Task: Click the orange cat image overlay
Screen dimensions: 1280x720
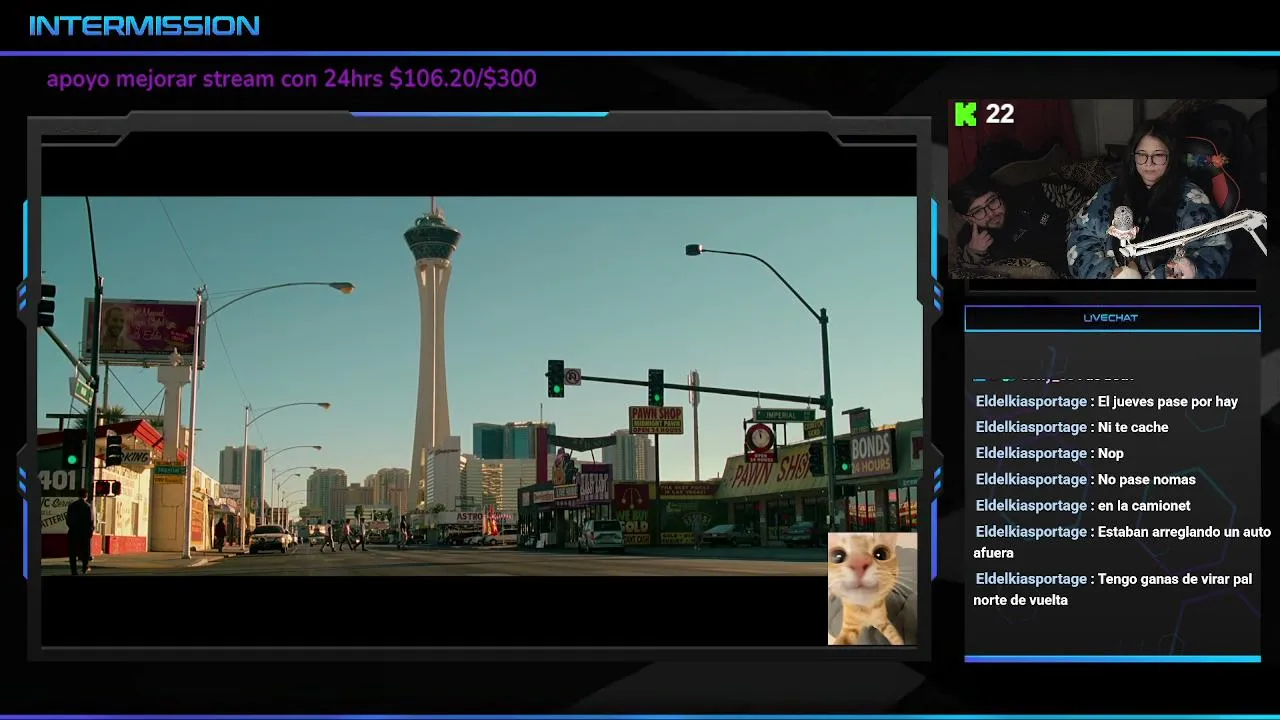Action: pos(872,589)
